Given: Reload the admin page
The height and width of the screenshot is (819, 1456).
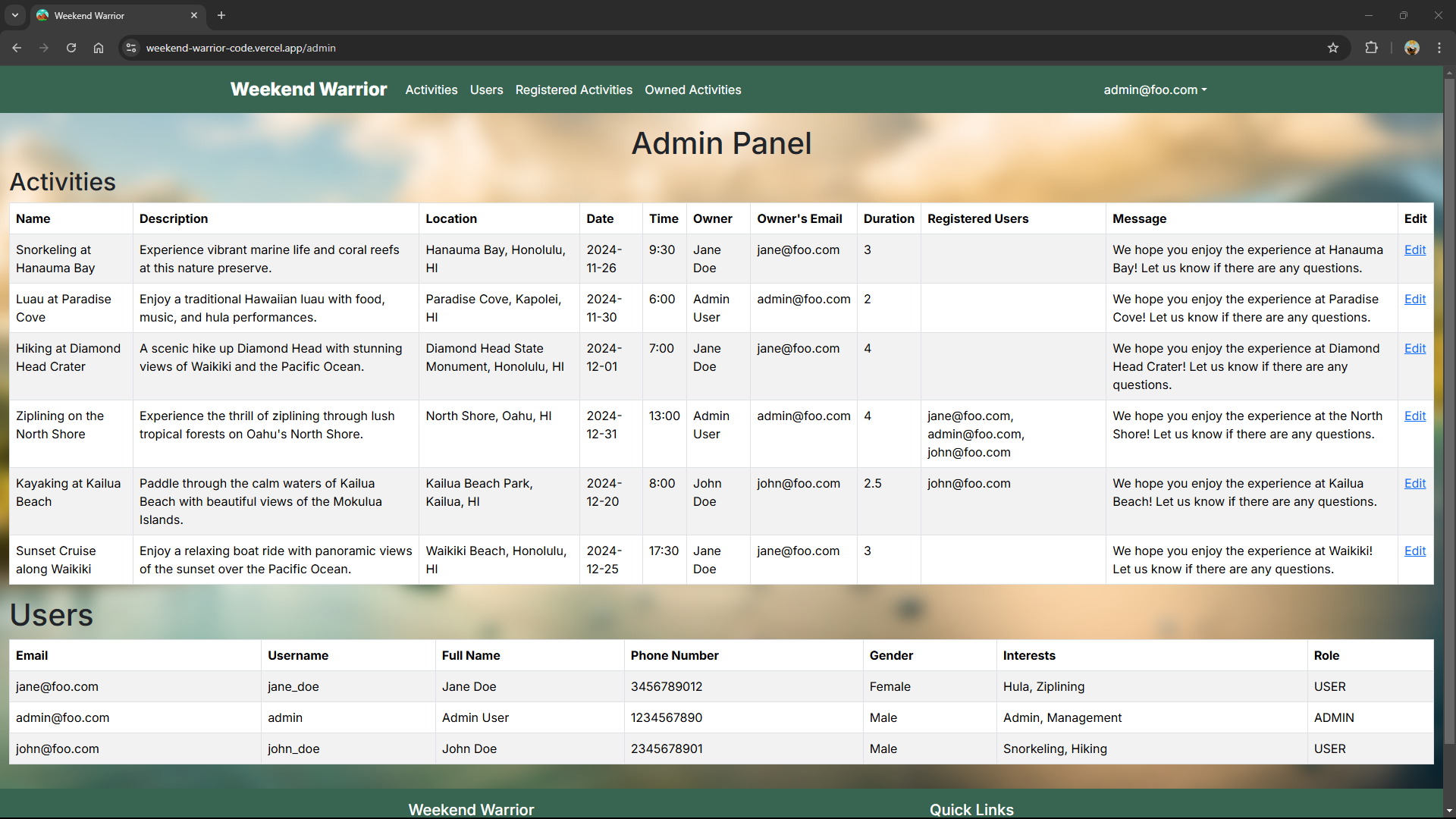Looking at the screenshot, I should [71, 48].
